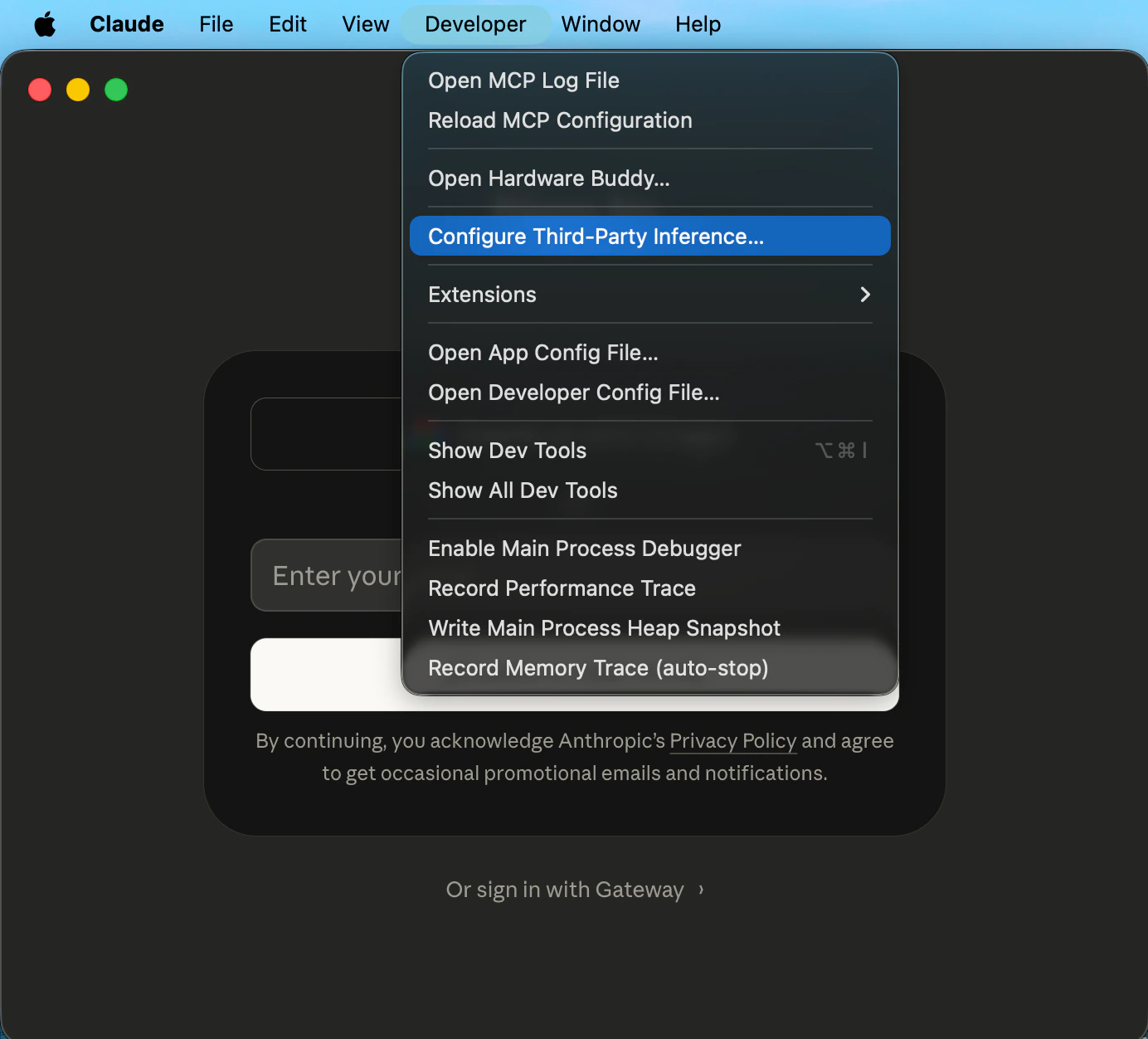Choose Reload MCP Configuration

coord(650,120)
